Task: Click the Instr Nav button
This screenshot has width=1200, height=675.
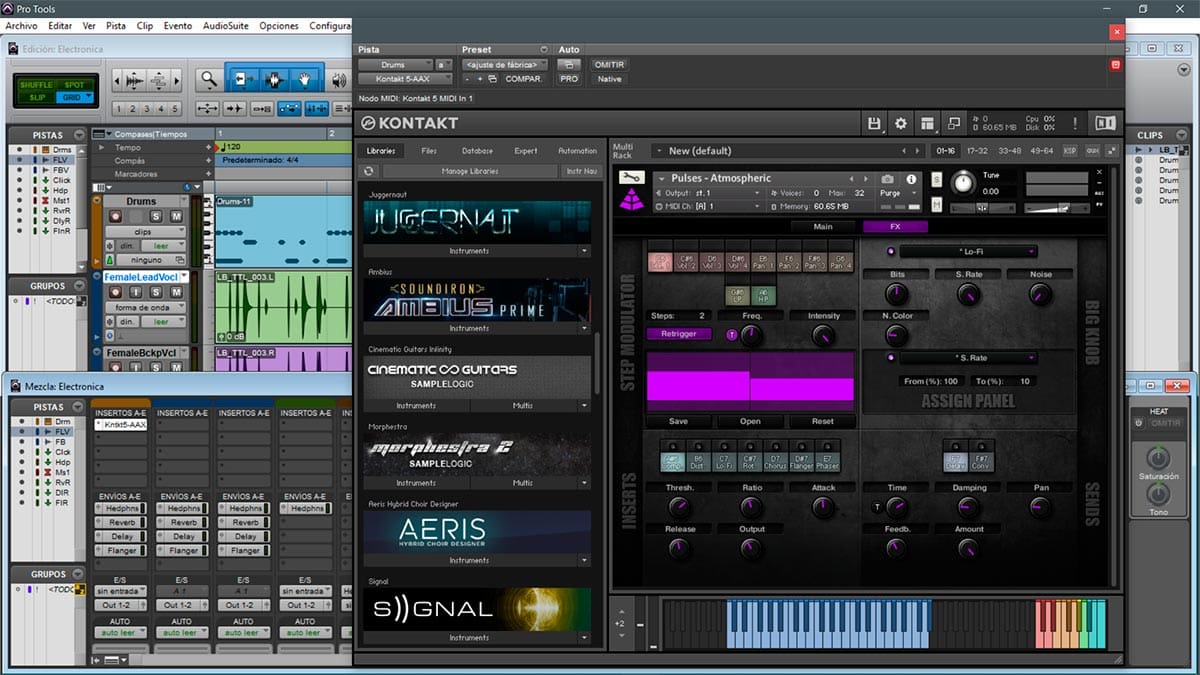Action: tap(581, 171)
